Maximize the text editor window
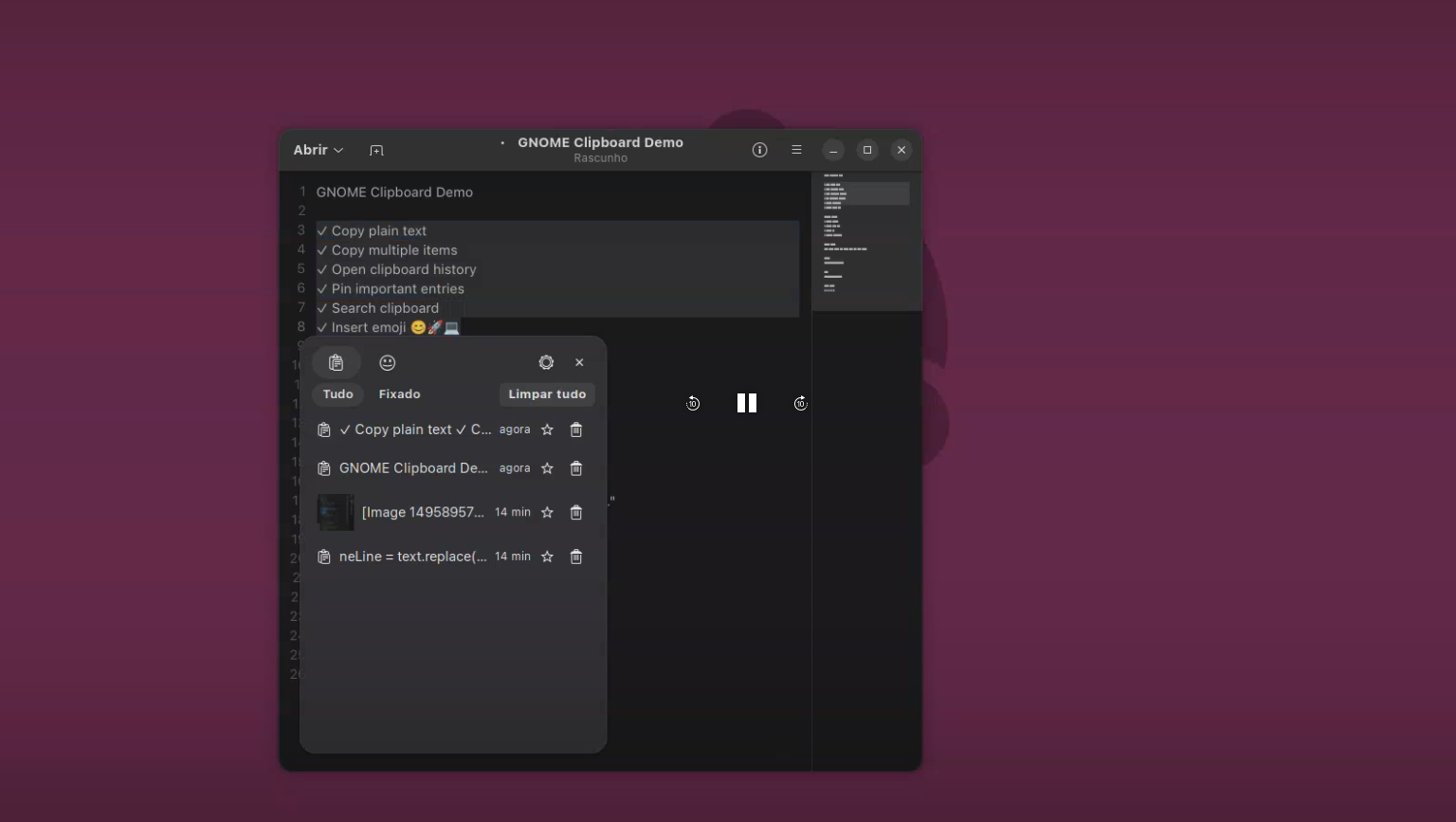This screenshot has width=1456, height=822. 867,150
